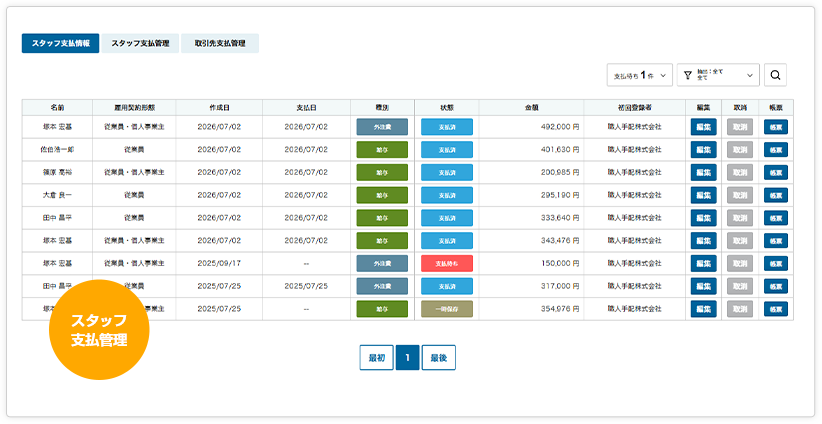The height and width of the screenshot is (424, 822).
Task: Open 編集 for the 295,190 円 row
Action: [x=704, y=195]
